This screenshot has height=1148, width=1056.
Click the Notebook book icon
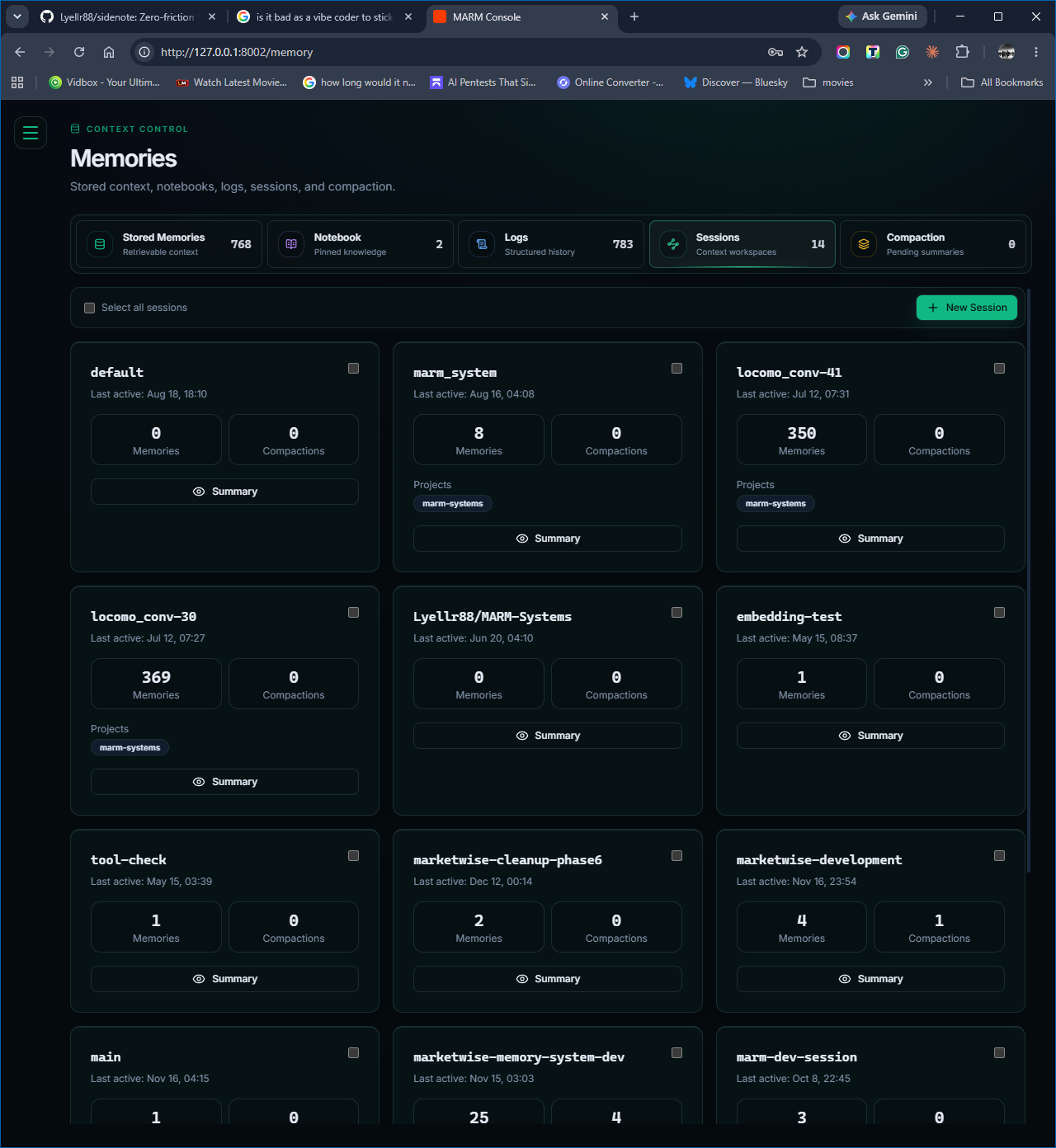291,244
